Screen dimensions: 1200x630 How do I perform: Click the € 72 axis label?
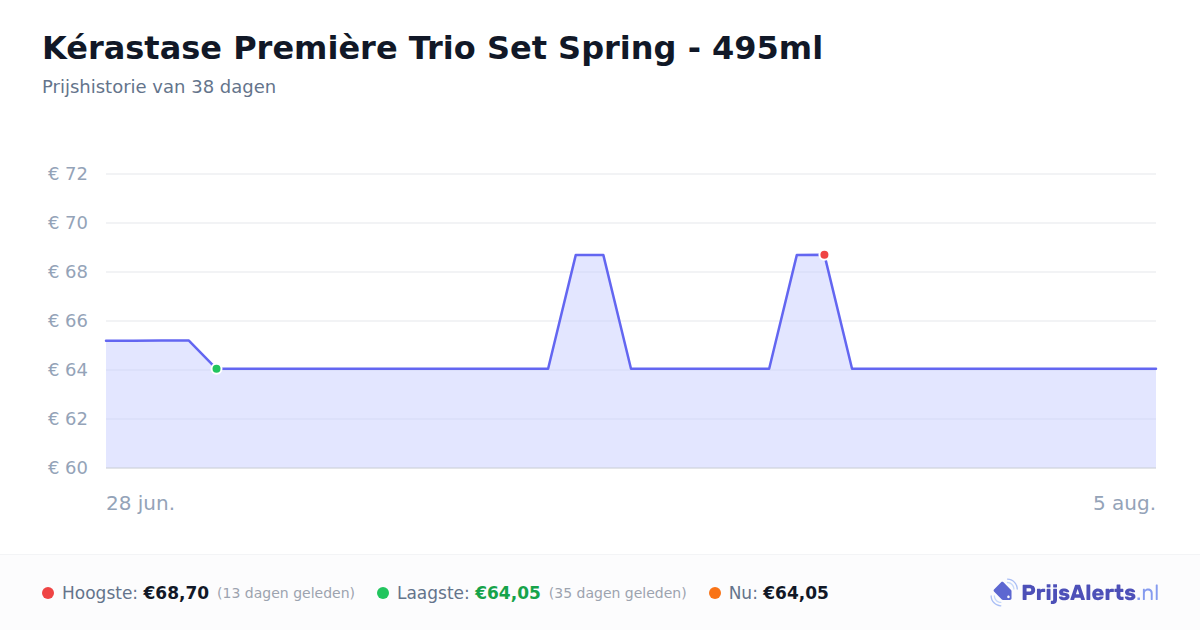coord(68,174)
